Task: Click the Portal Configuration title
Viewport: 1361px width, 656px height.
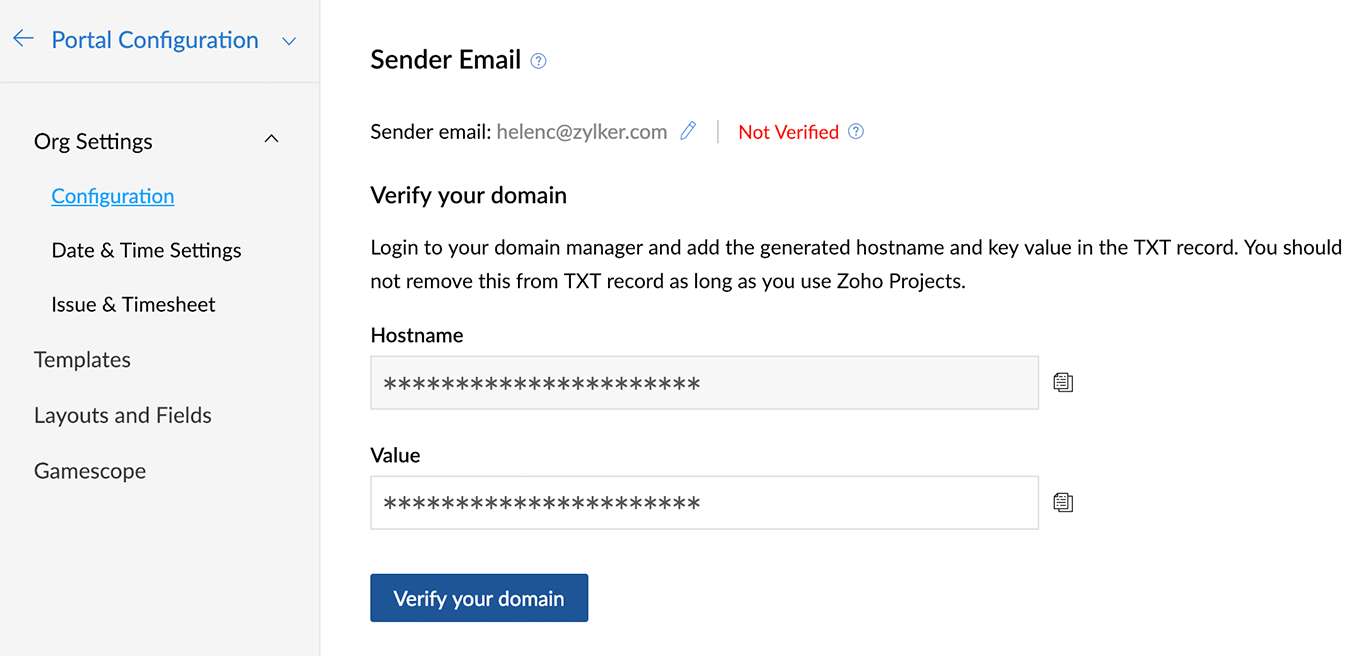Action: pos(155,40)
